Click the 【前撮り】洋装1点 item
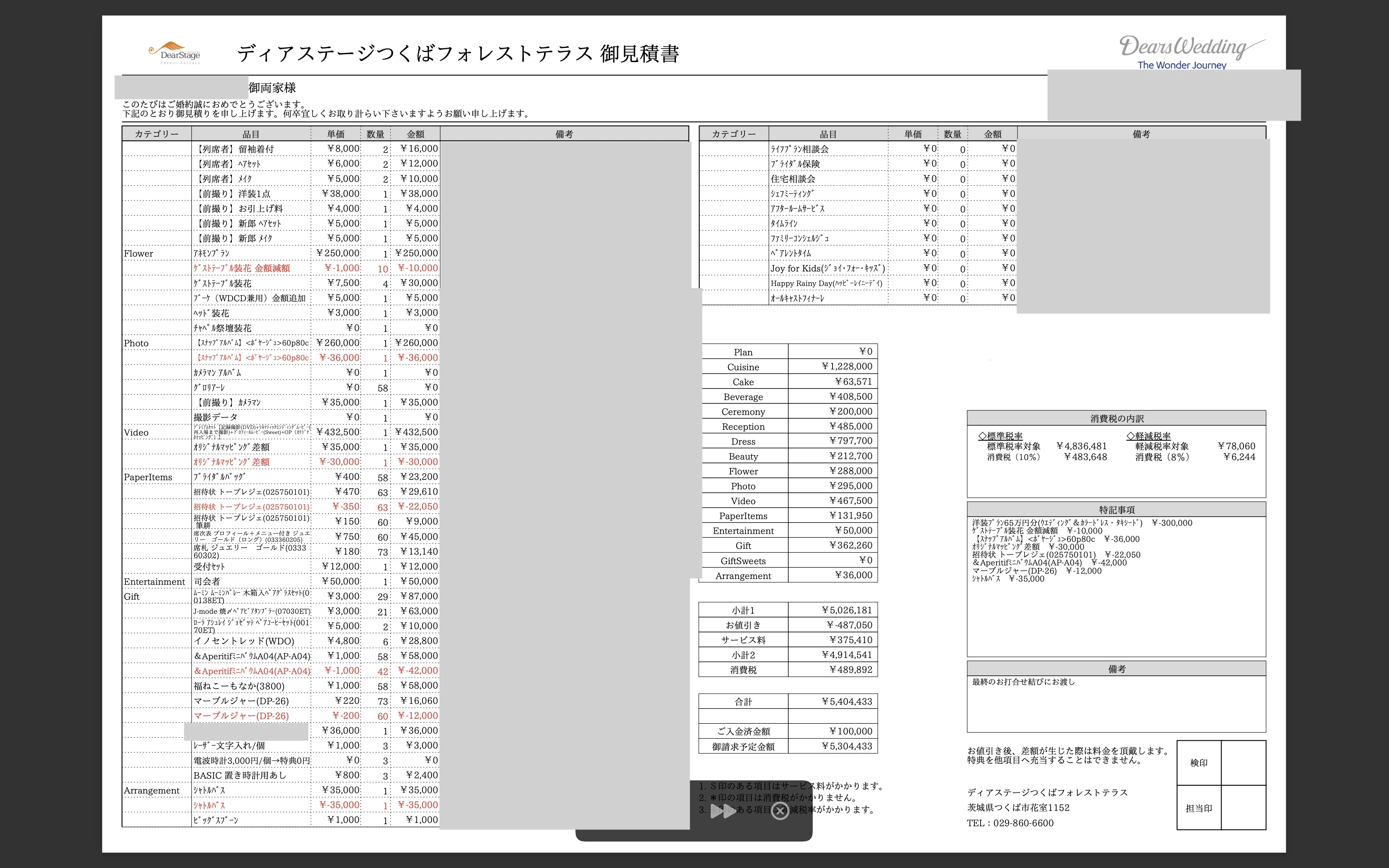1389x868 pixels. [232, 193]
